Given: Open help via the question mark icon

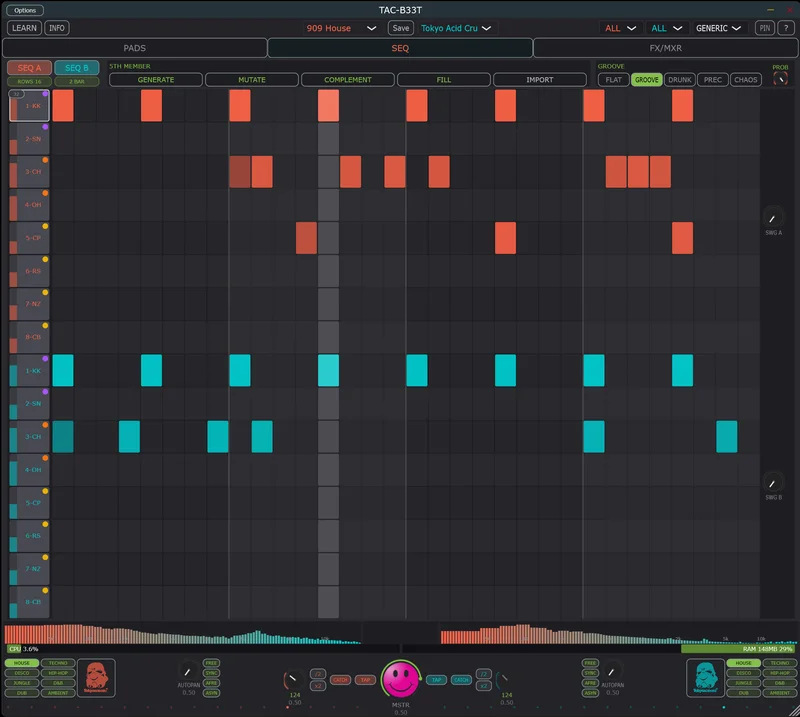Looking at the screenshot, I should [786, 28].
